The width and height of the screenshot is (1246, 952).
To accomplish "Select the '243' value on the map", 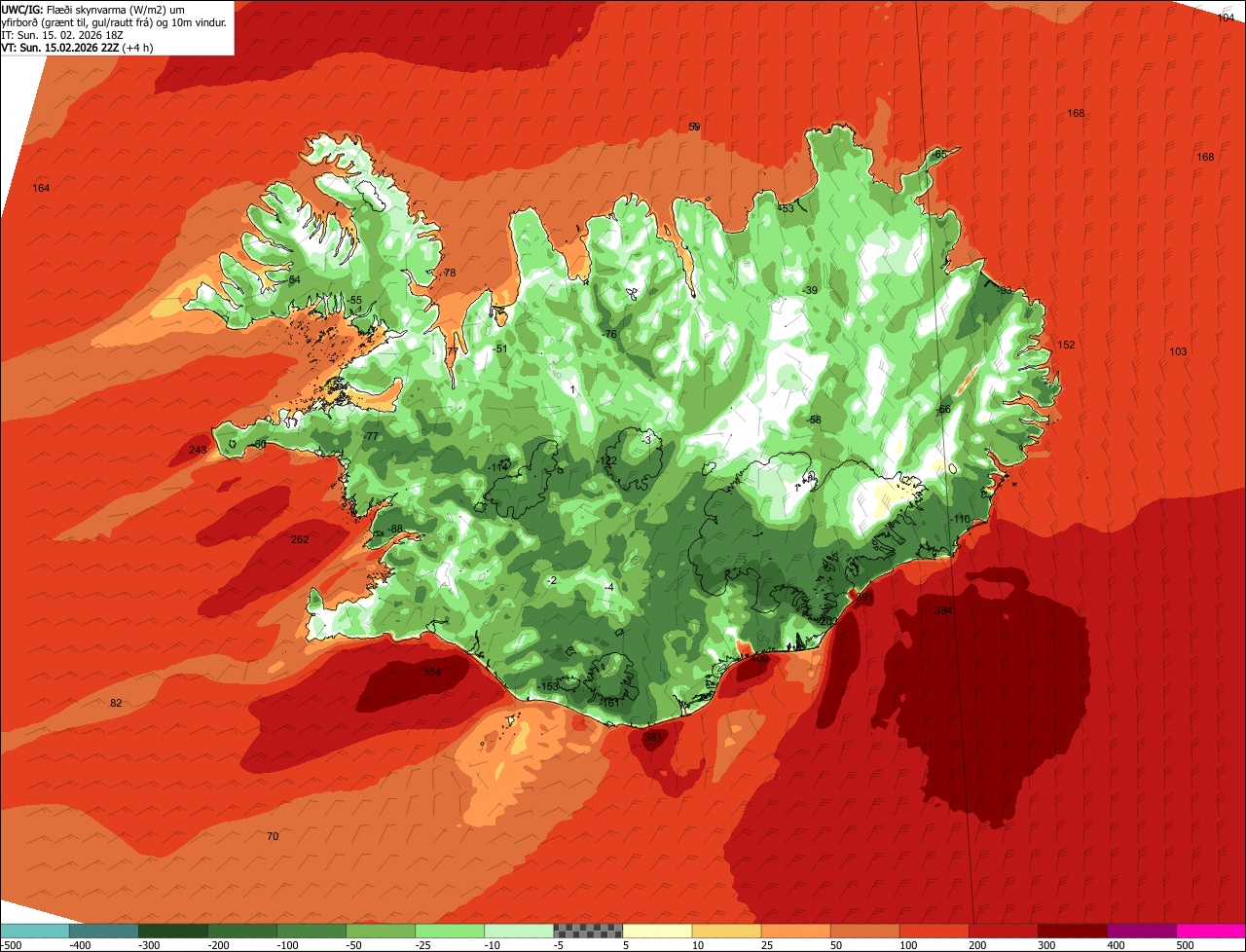I will (198, 450).
